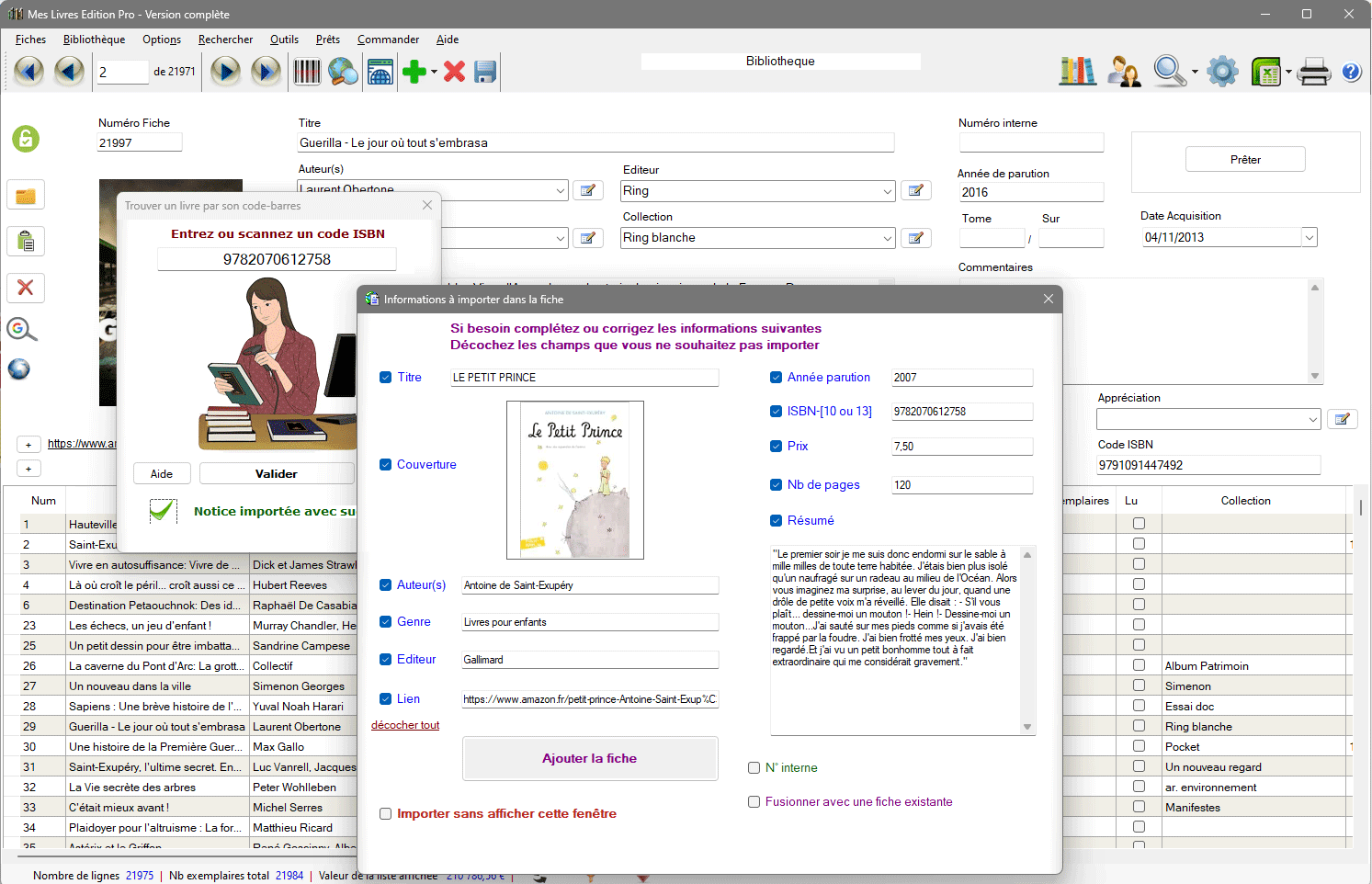Screen dimensions: 1372x884
Task: Open the library bookshelf icon
Action: click(x=1077, y=71)
